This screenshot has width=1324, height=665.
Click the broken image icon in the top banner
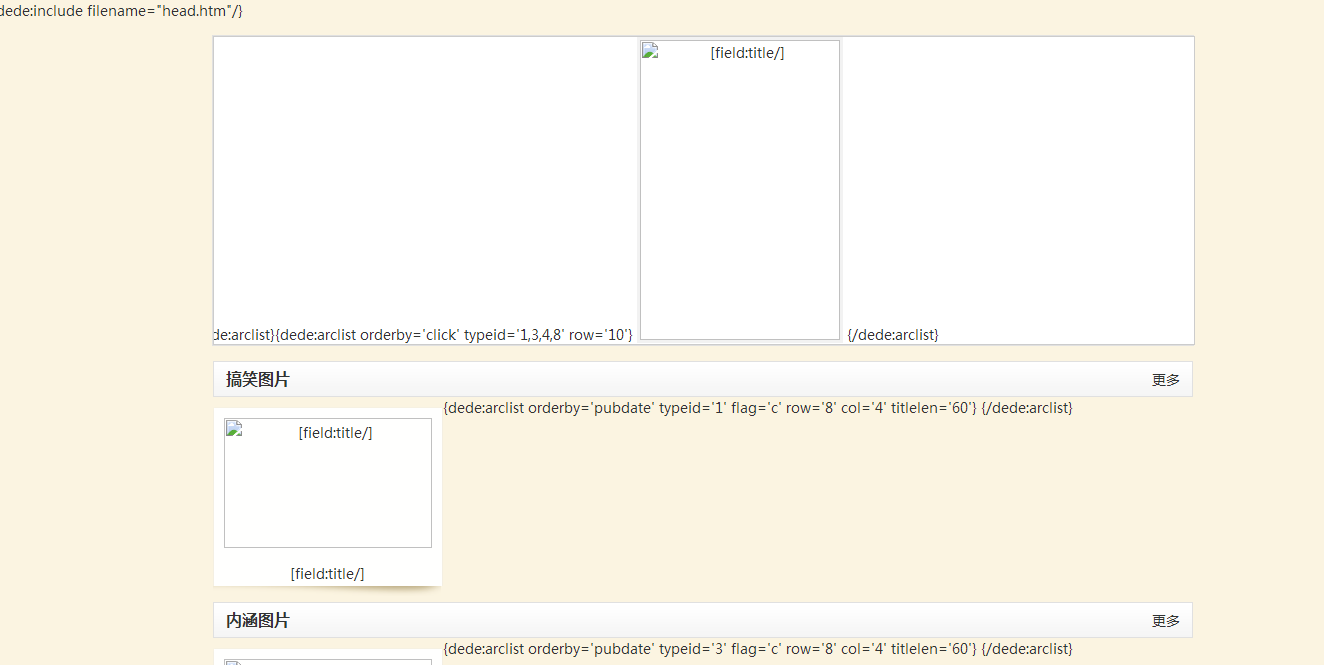[651, 51]
